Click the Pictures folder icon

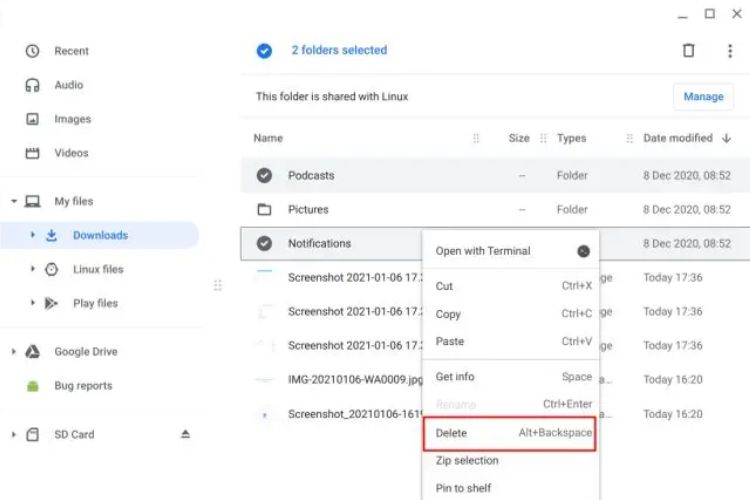pos(264,209)
